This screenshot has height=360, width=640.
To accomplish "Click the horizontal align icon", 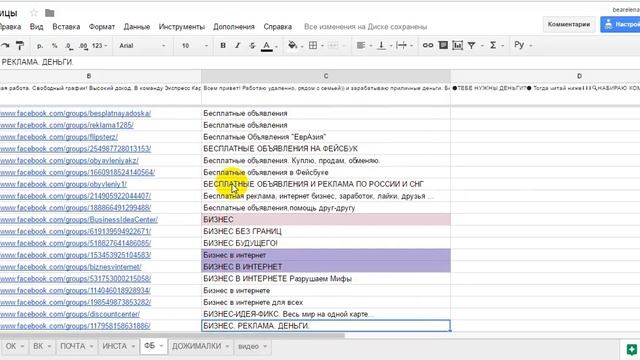I will [x=361, y=45].
